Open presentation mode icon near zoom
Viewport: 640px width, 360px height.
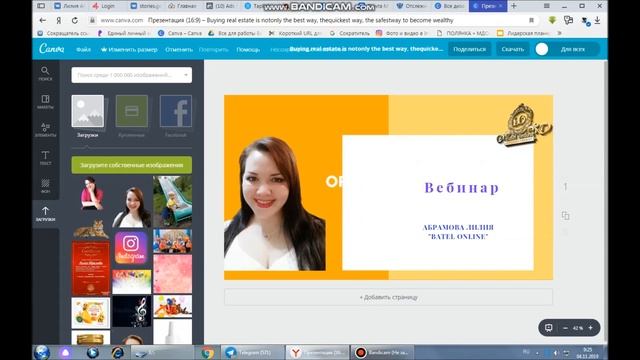549,328
